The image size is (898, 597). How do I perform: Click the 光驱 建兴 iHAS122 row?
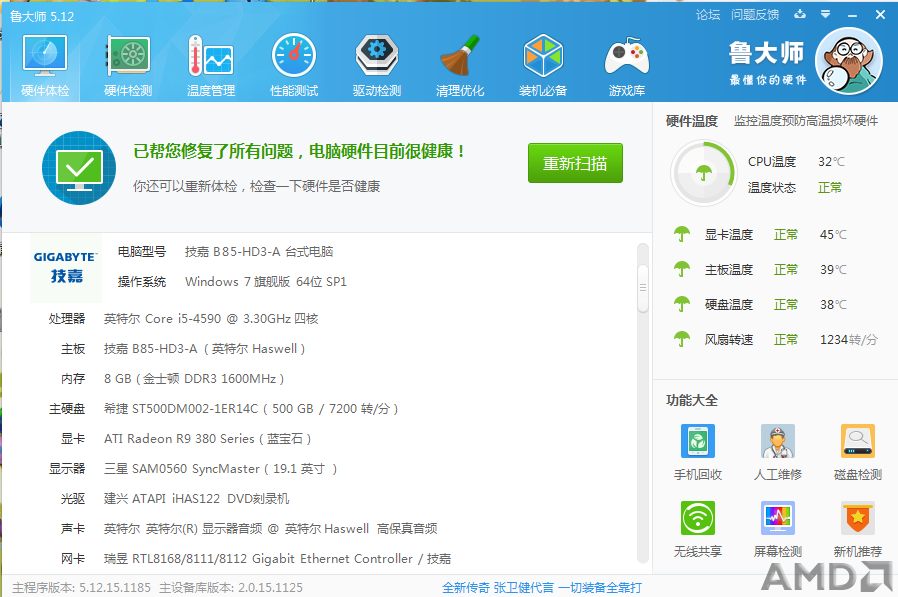click(175, 498)
